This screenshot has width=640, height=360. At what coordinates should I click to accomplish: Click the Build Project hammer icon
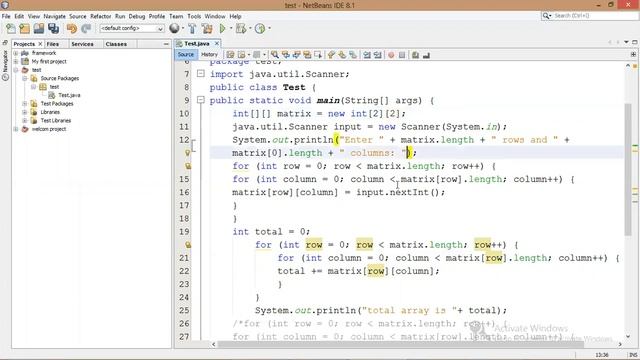tap(192, 28)
